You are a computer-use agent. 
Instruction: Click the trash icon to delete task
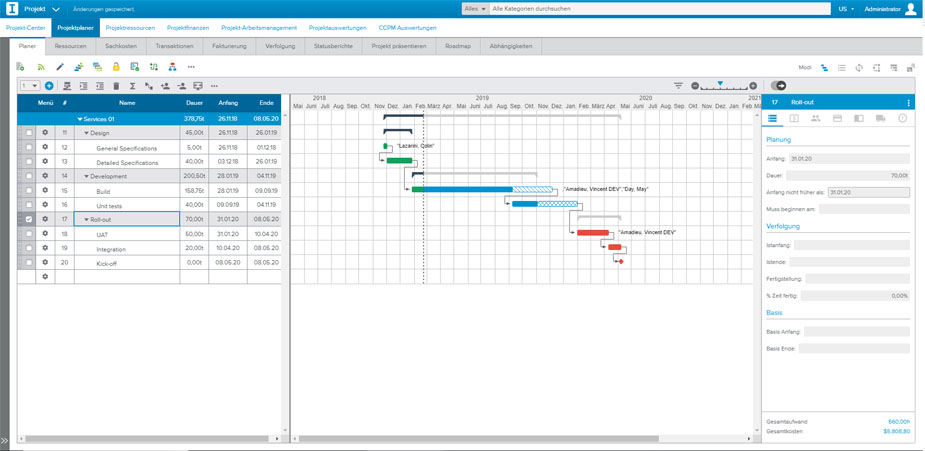[116, 86]
